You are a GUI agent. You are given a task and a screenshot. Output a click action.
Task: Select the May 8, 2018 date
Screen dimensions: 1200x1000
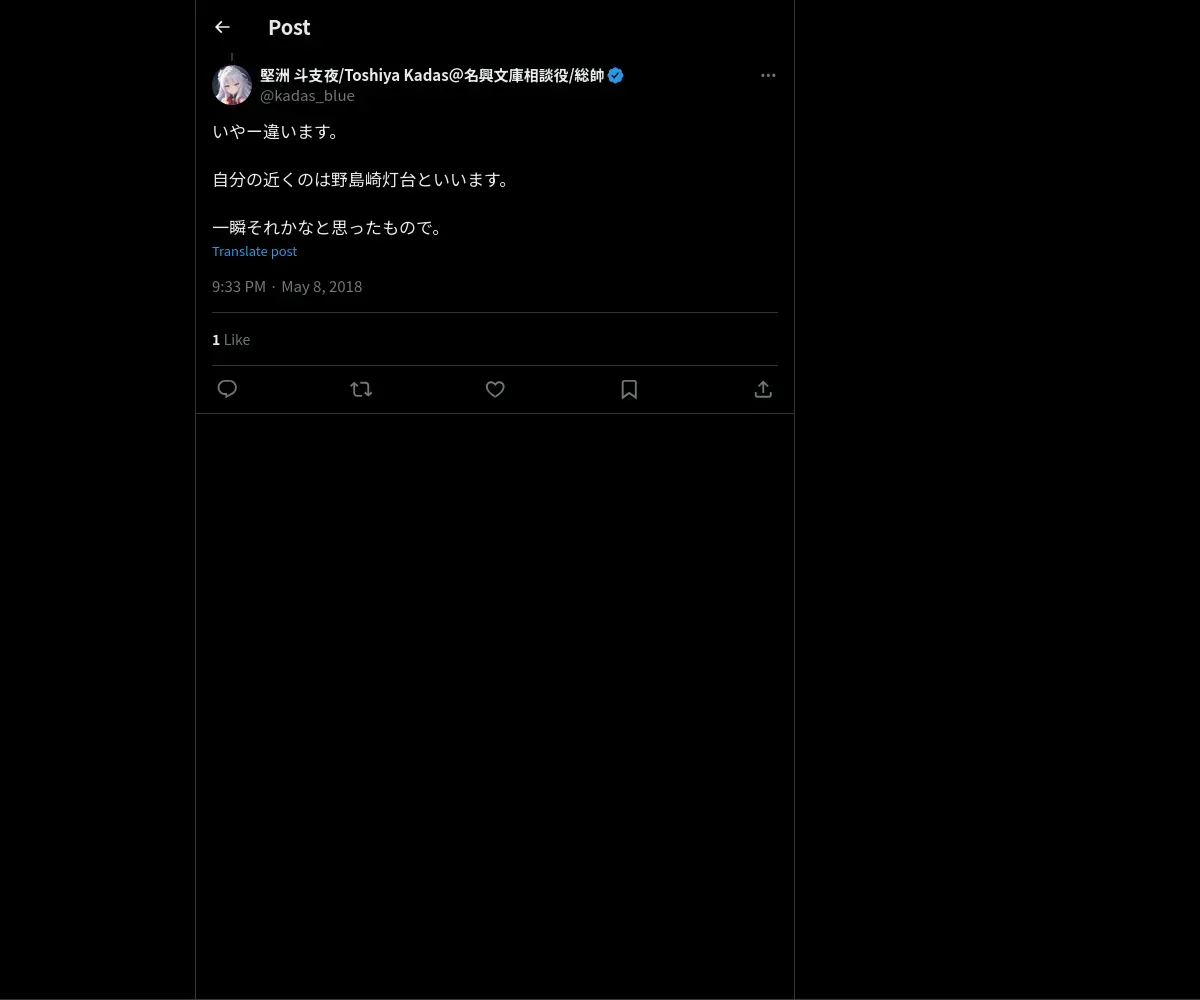tap(322, 286)
